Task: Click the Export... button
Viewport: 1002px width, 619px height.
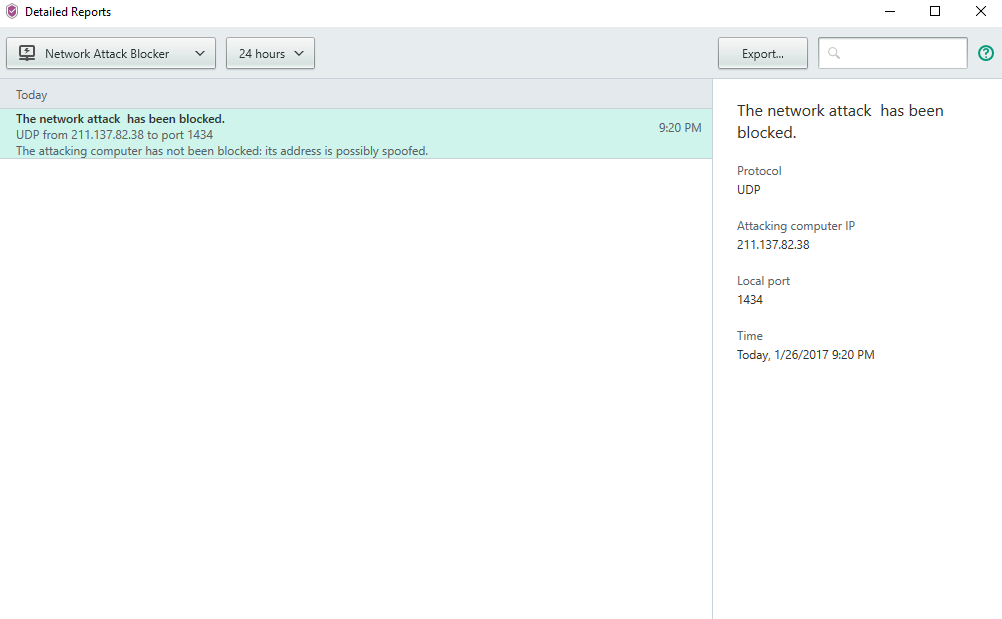Action: (x=762, y=53)
